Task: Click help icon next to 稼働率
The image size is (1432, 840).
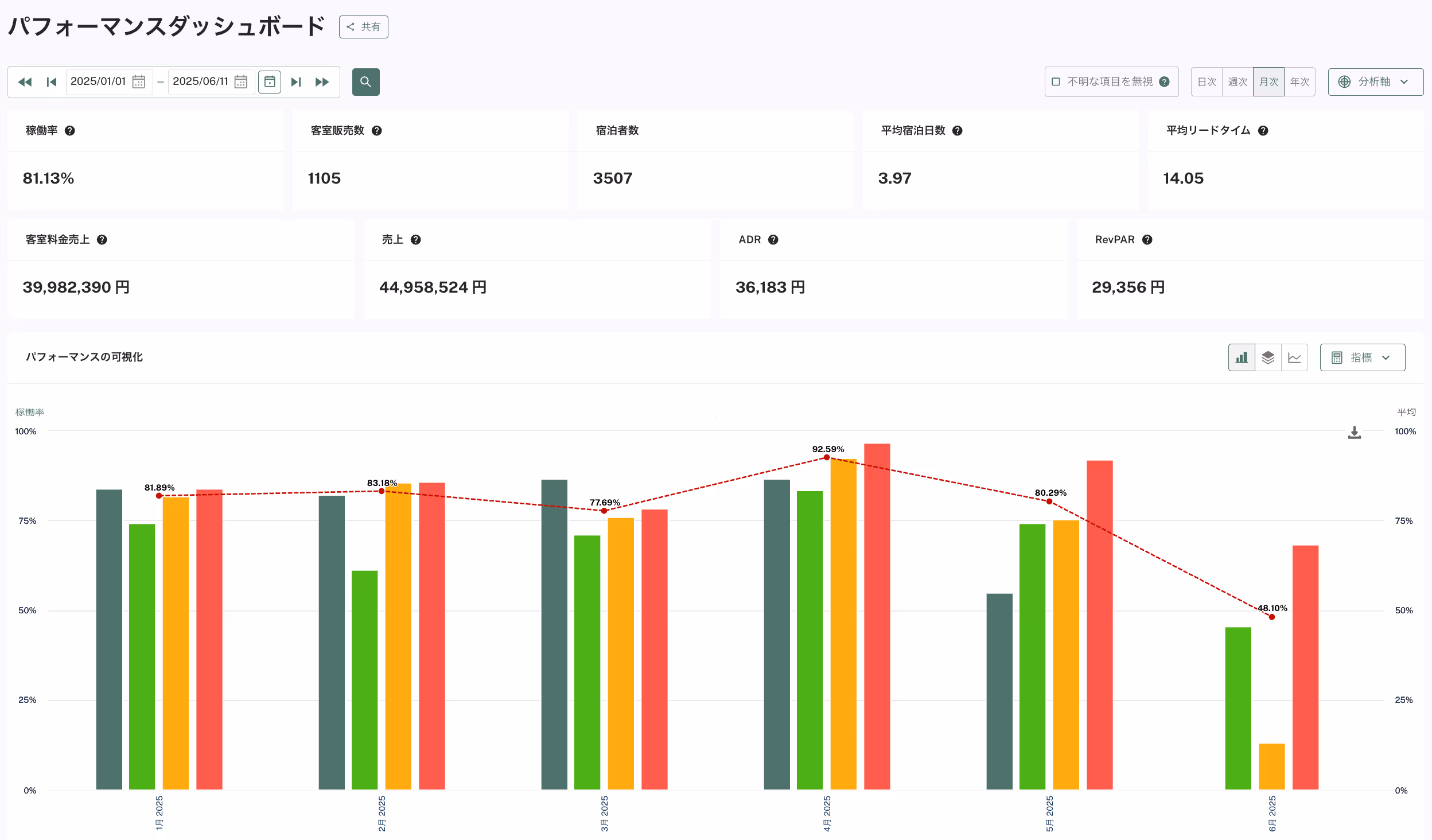Action: click(x=70, y=131)
